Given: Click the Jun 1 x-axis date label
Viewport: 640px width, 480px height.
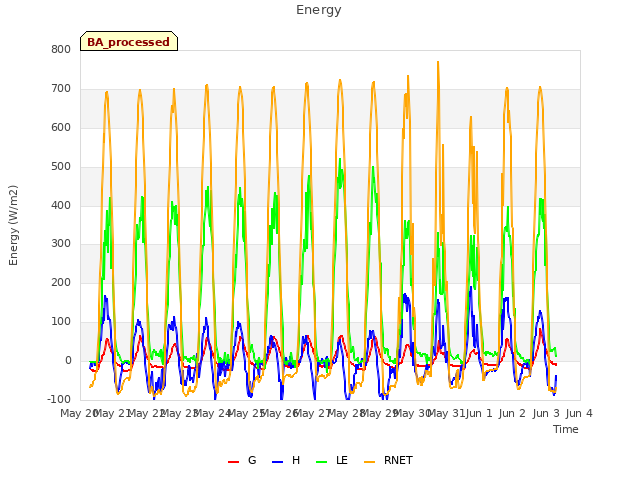Looking at the screenshot, I should pyautogui.click(x=479, y=413).
